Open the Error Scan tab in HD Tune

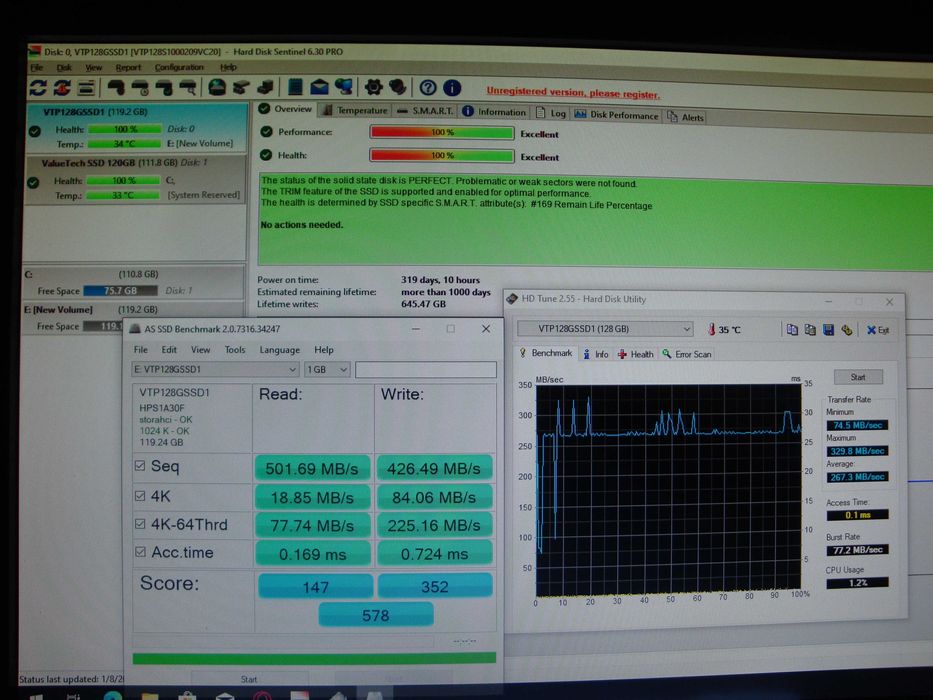coord(687,354)
